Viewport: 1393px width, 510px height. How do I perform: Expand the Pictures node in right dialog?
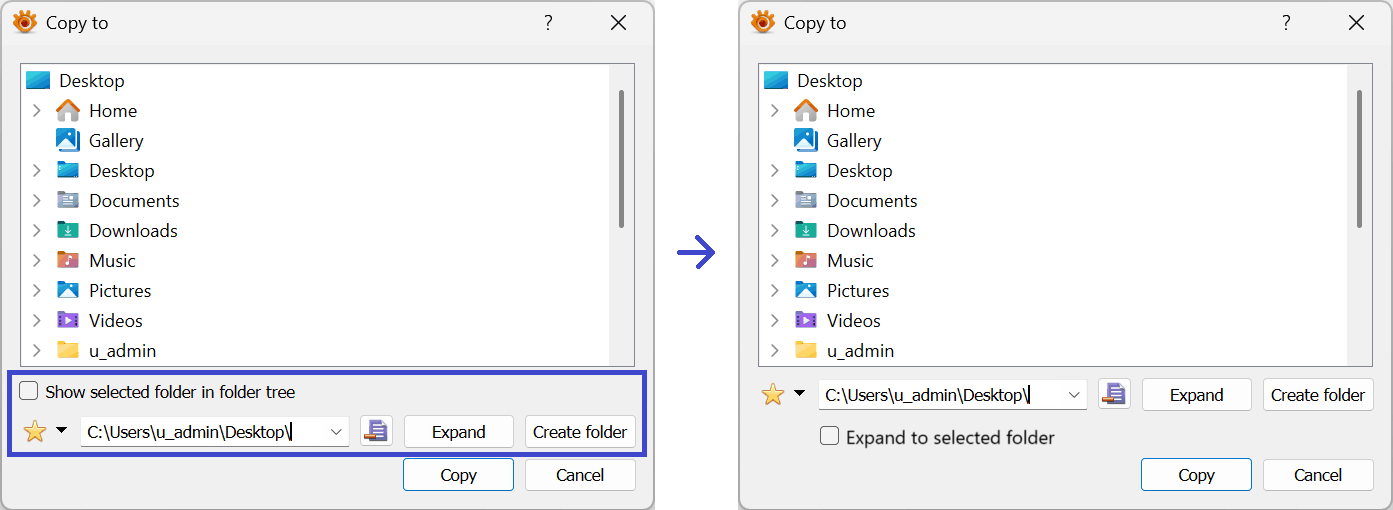[x=775, y=290]
